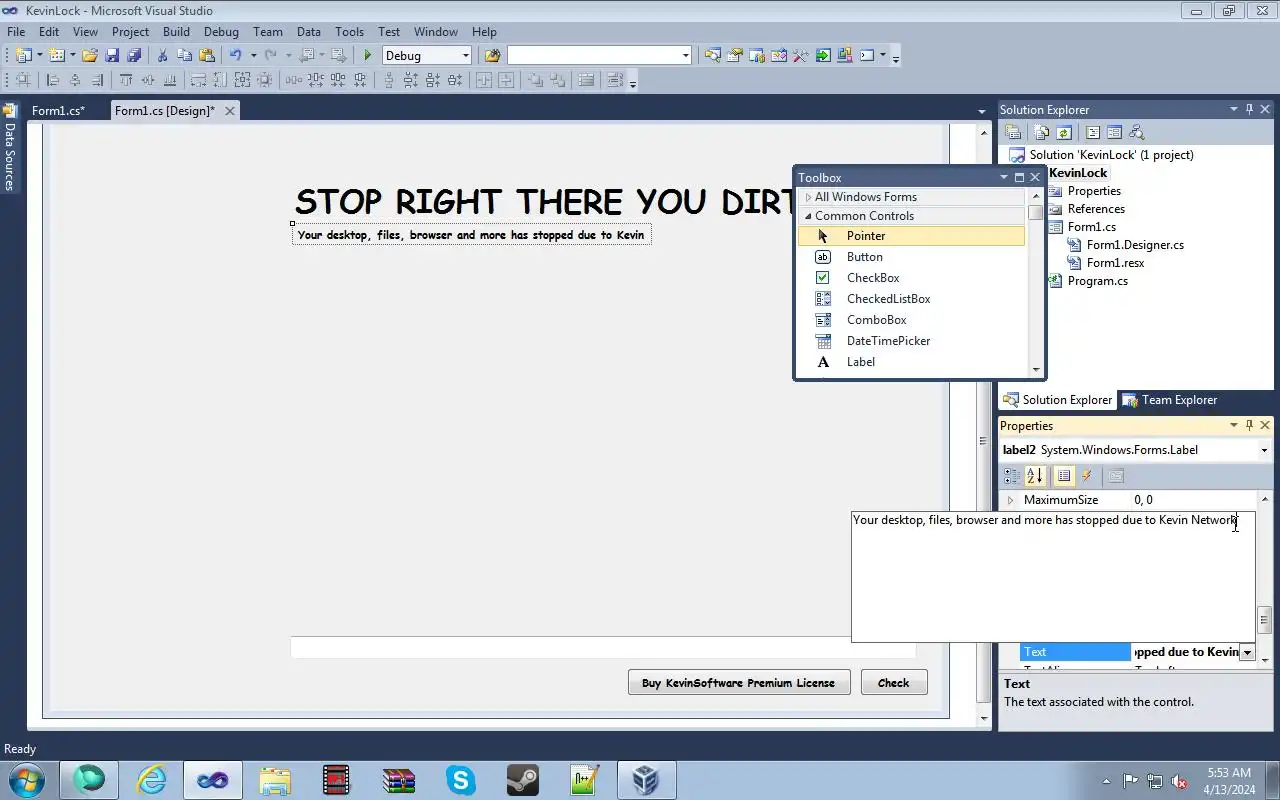The width and height of the screenshot is (1280, 800).
Task: Open the File menu
Action: 16,32
